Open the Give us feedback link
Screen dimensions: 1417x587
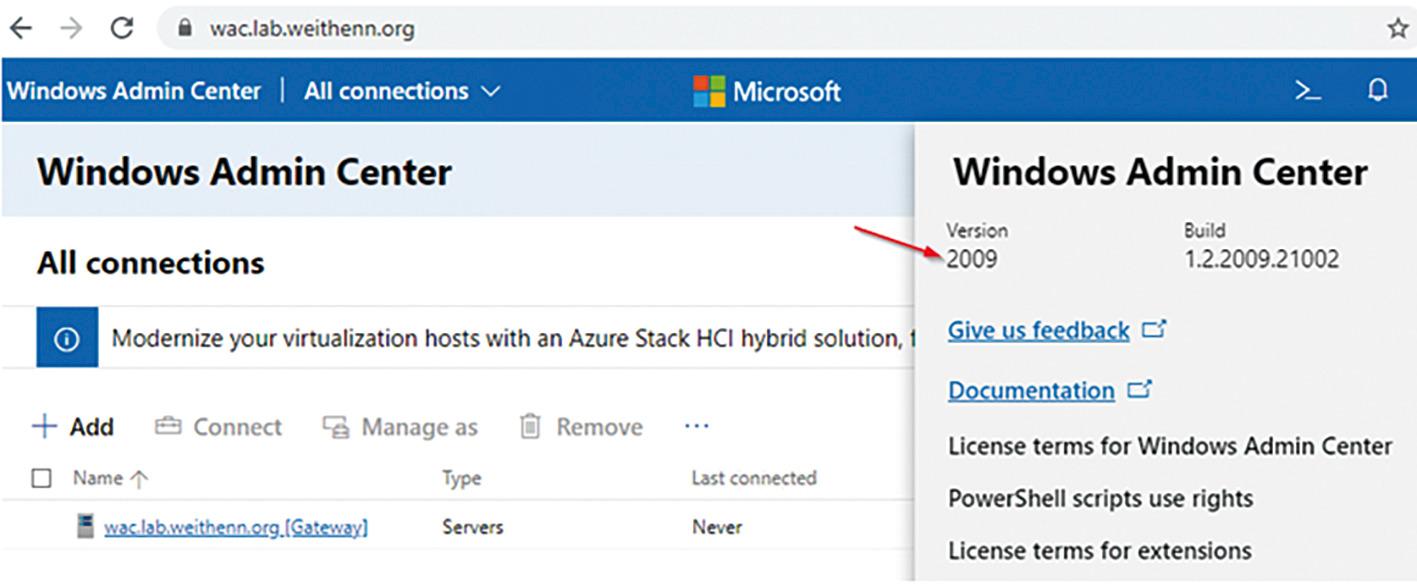(x=1039, y=330)
